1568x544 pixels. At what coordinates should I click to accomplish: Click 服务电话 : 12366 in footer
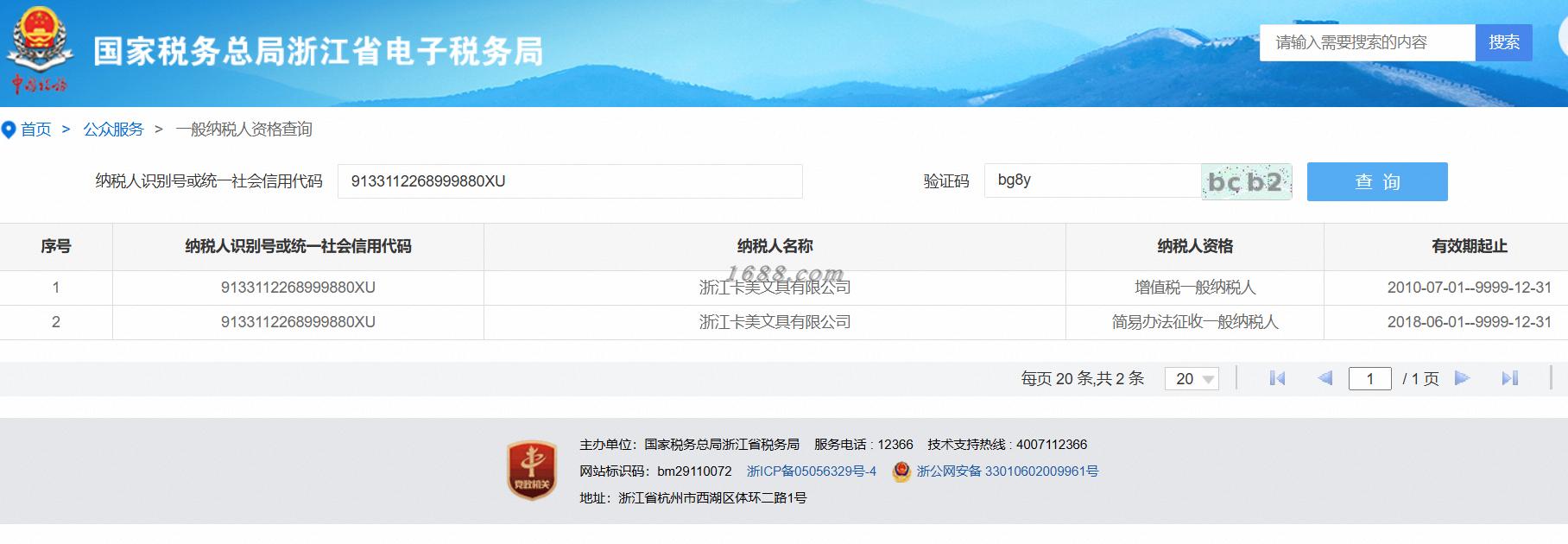[x=863, y=445]
